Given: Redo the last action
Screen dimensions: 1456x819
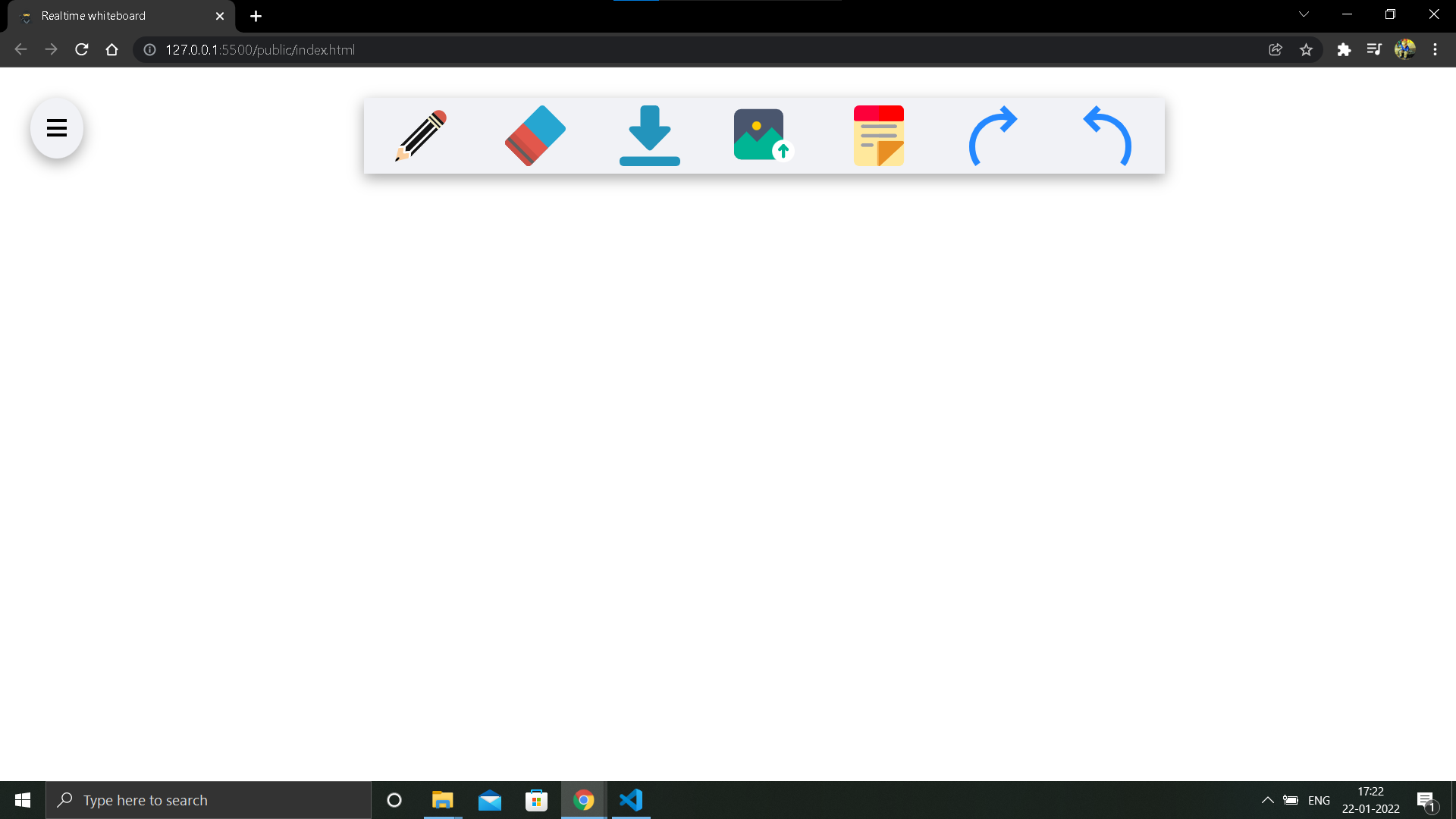Looking at the screenshot, I should coord(994,136).
